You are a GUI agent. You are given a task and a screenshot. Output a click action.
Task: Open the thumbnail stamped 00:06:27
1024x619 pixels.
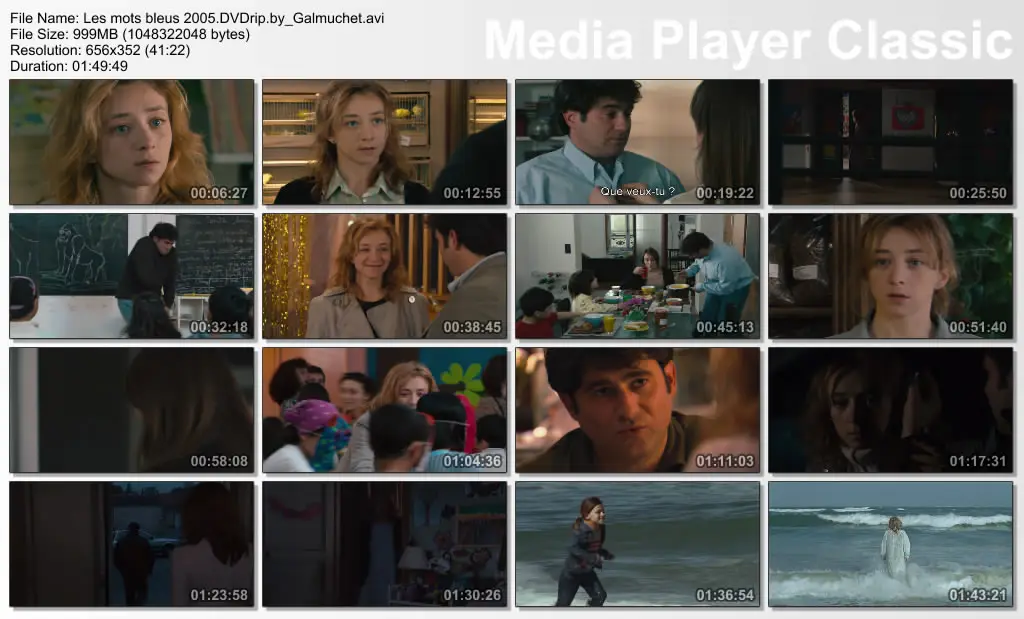[132, 142]
